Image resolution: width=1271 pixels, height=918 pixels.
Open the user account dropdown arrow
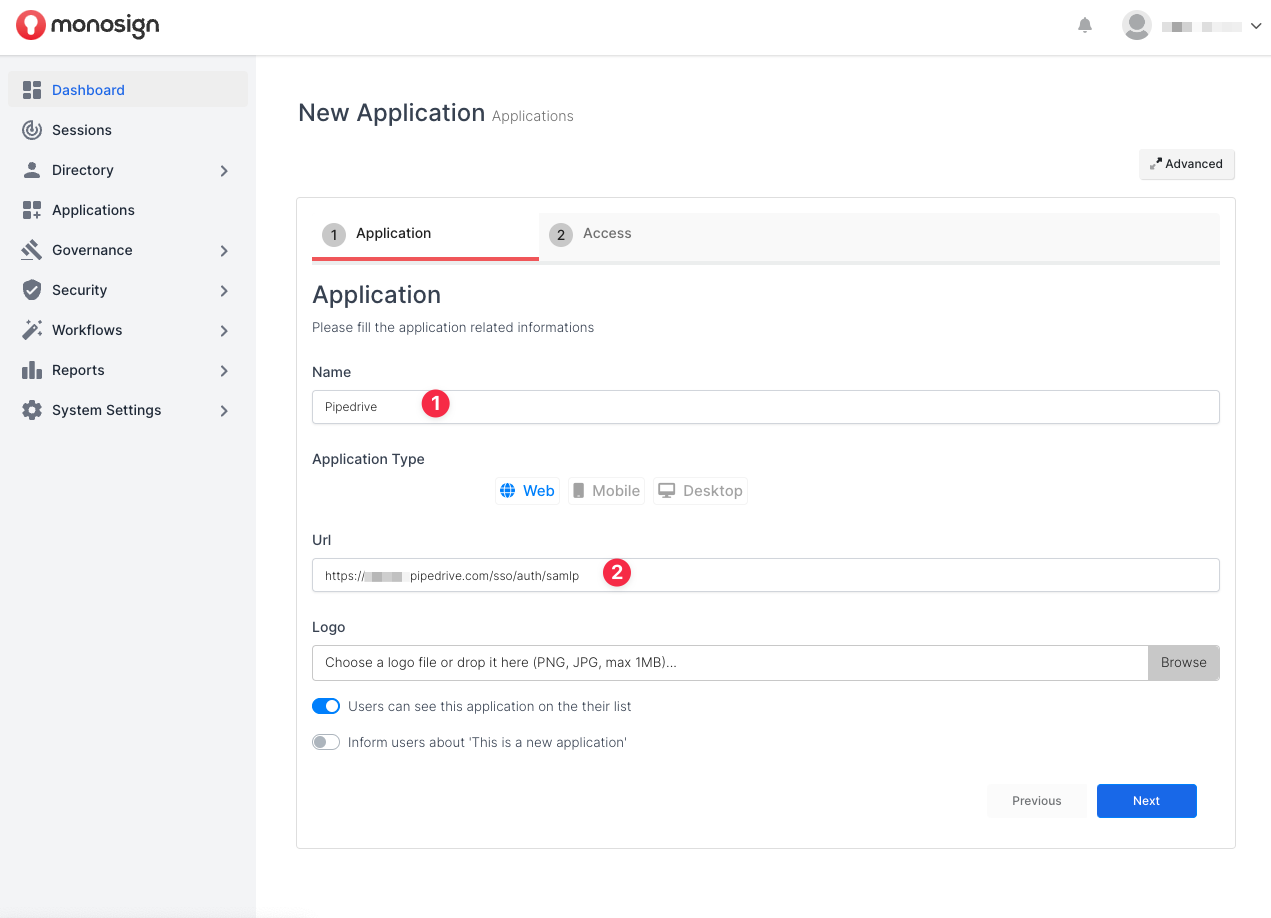click(1256, 26)
